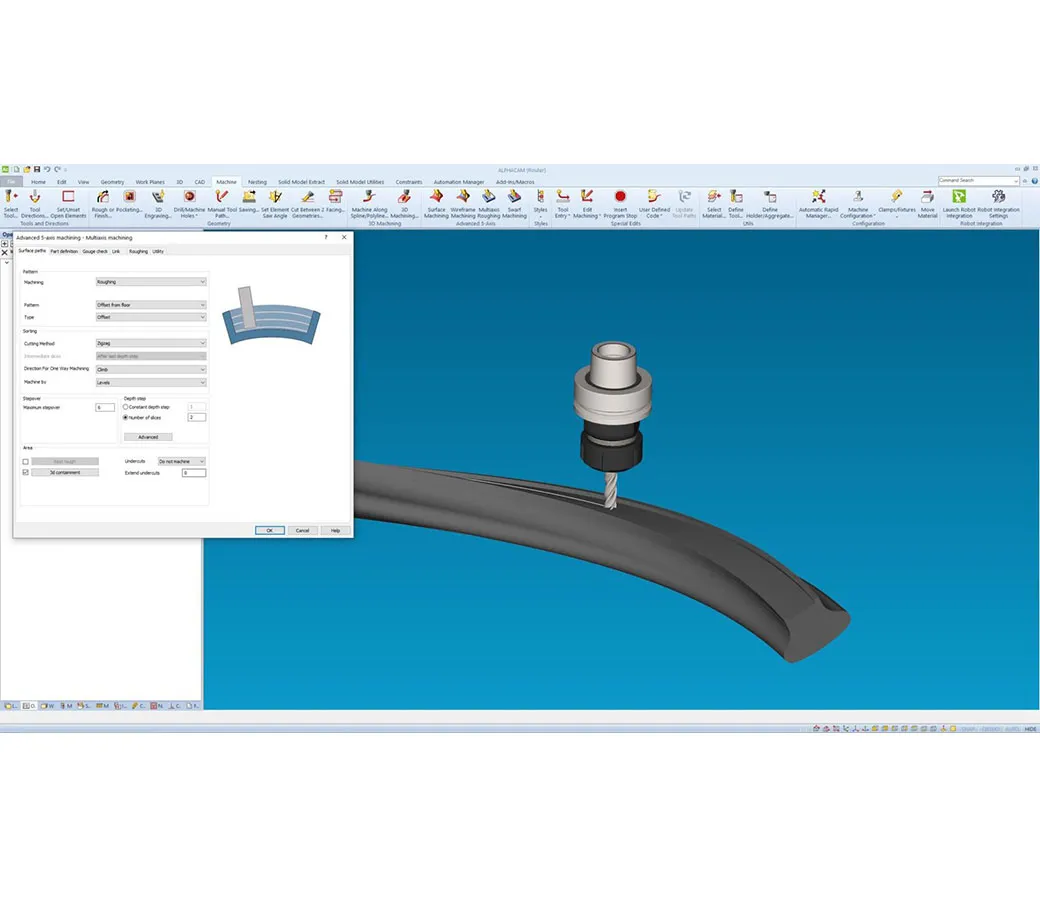The height and width of the screenshot is (900, 1040).
Task: Open the Facing operation
Action: click(x=336, y=202)
